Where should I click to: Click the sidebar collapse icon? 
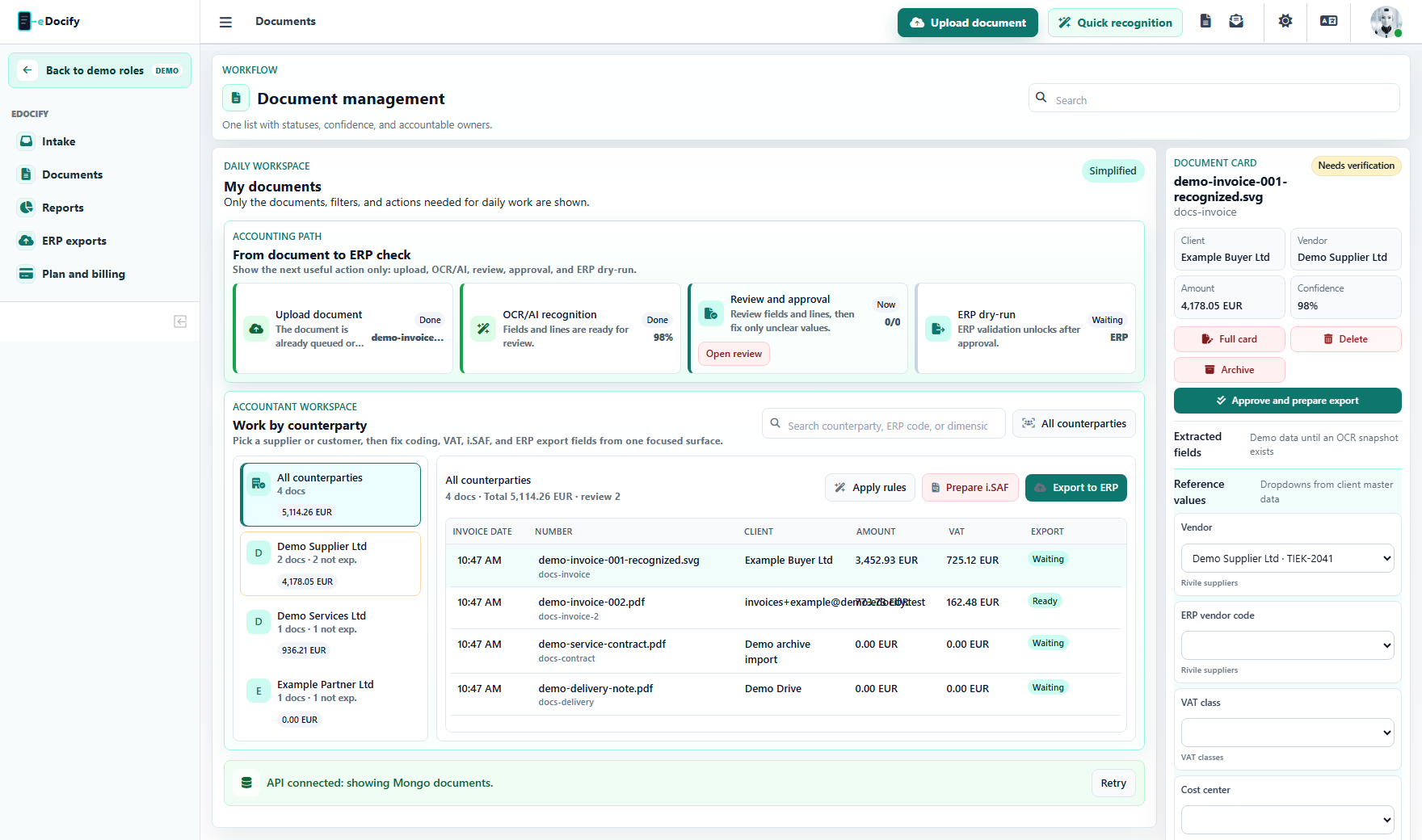[180, 321]
